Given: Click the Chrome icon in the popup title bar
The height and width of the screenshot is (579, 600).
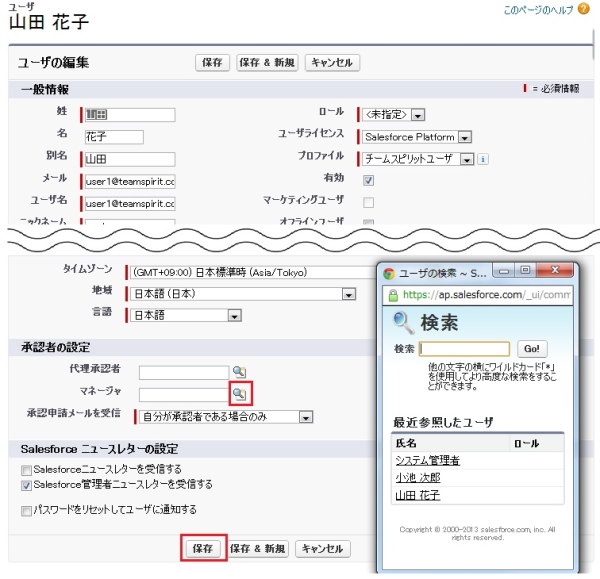Looking at the screenshot, I should point(389,273).
